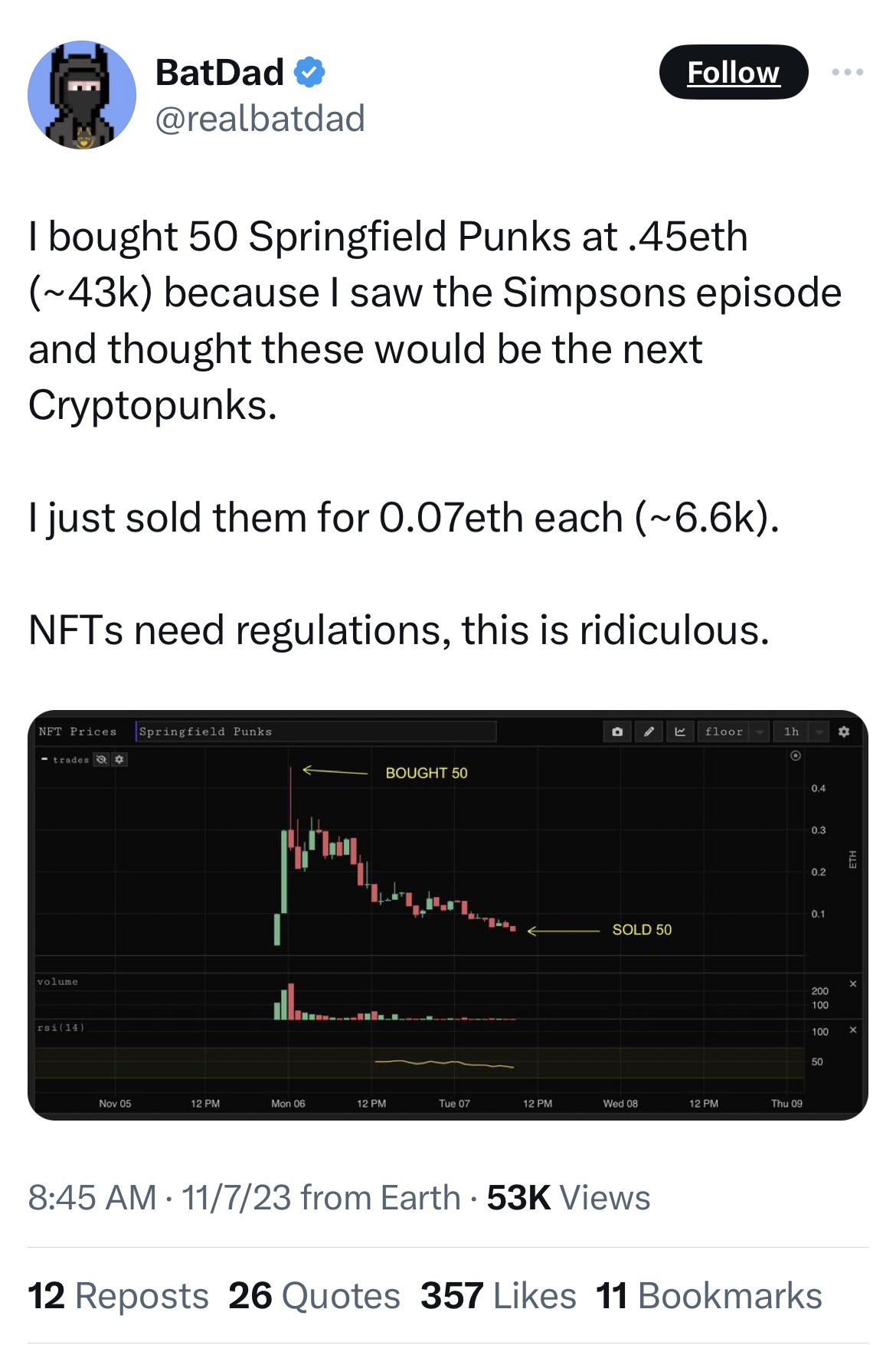Screen dimensions: 896x1345
Task: Click the blue verified badge
Action: pyautogui.click(x=310, y=72)
